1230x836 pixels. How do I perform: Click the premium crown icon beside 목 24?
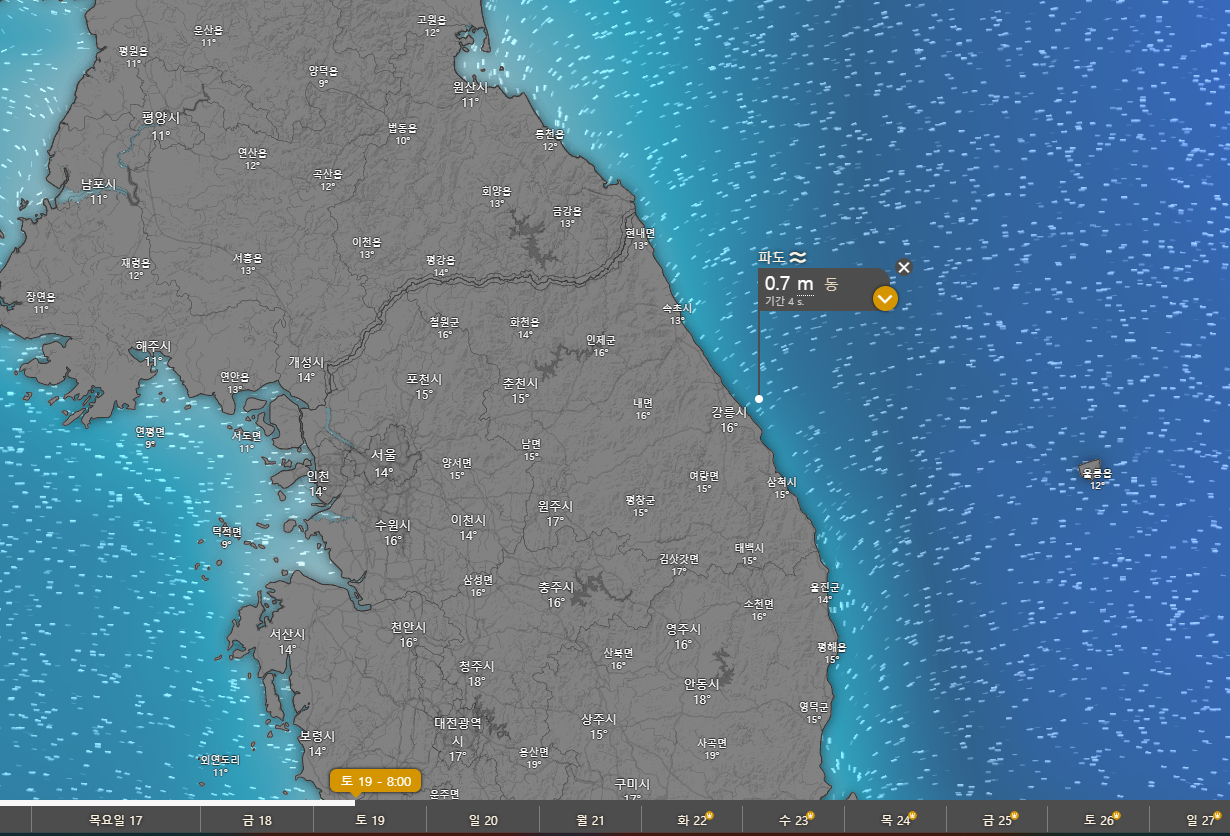pos(911,816)
